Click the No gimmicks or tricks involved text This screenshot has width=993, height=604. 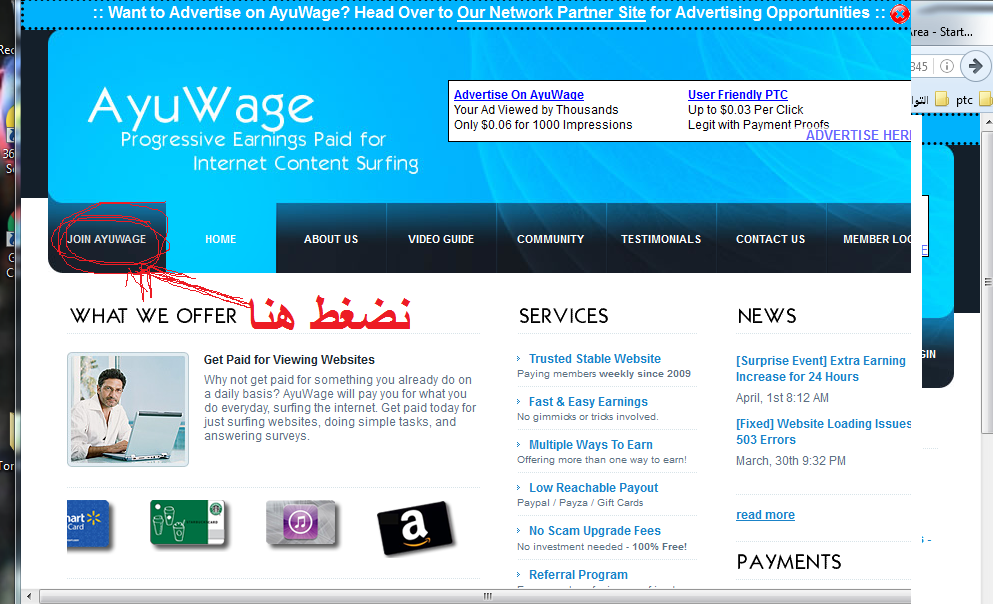(x=588, y=417)
